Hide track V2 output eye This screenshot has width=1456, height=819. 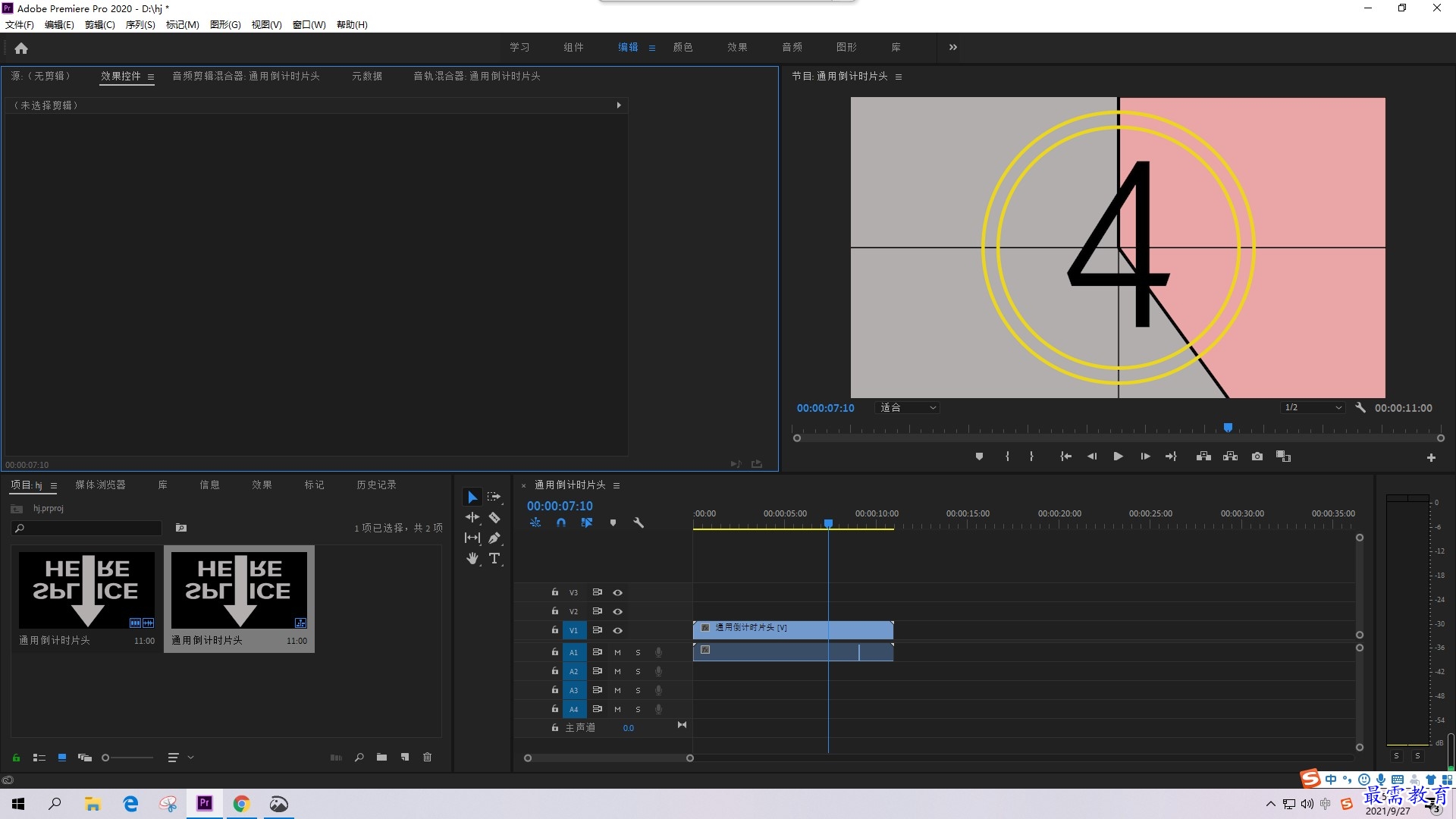[x=617, y=611]
